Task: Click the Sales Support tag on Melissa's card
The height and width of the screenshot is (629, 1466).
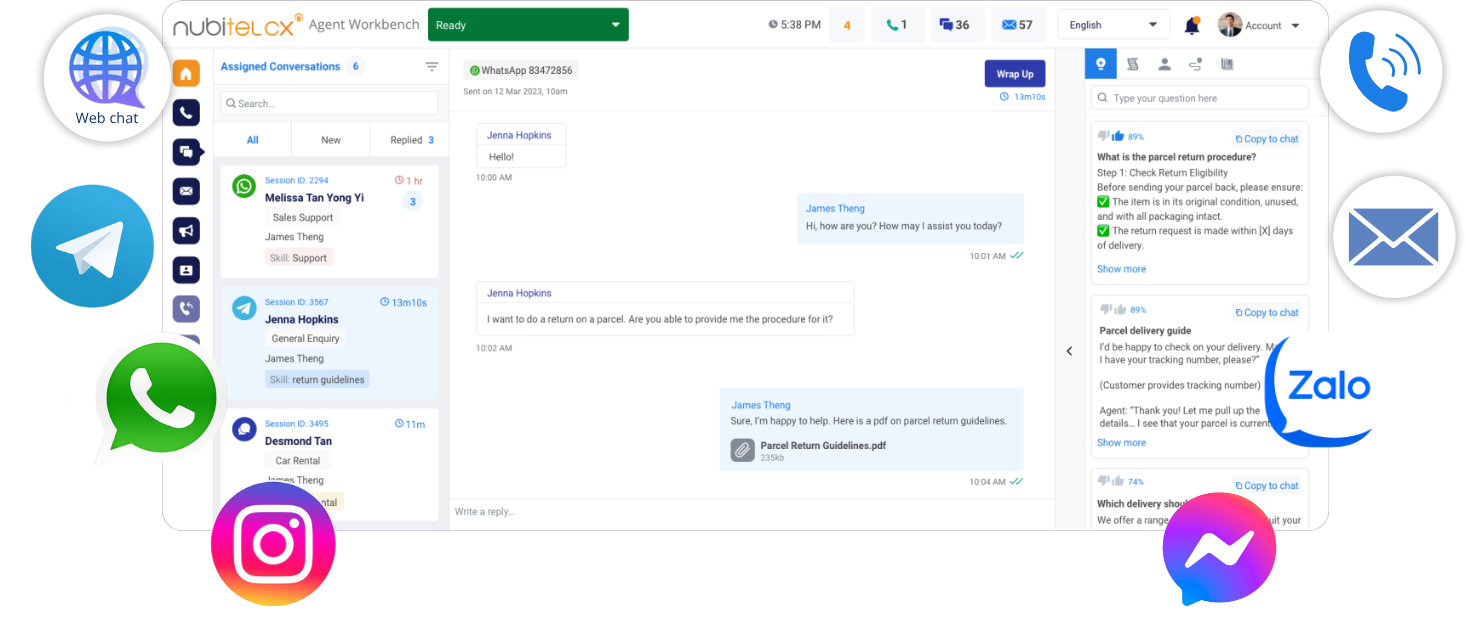Action: [x=304, y=217]
